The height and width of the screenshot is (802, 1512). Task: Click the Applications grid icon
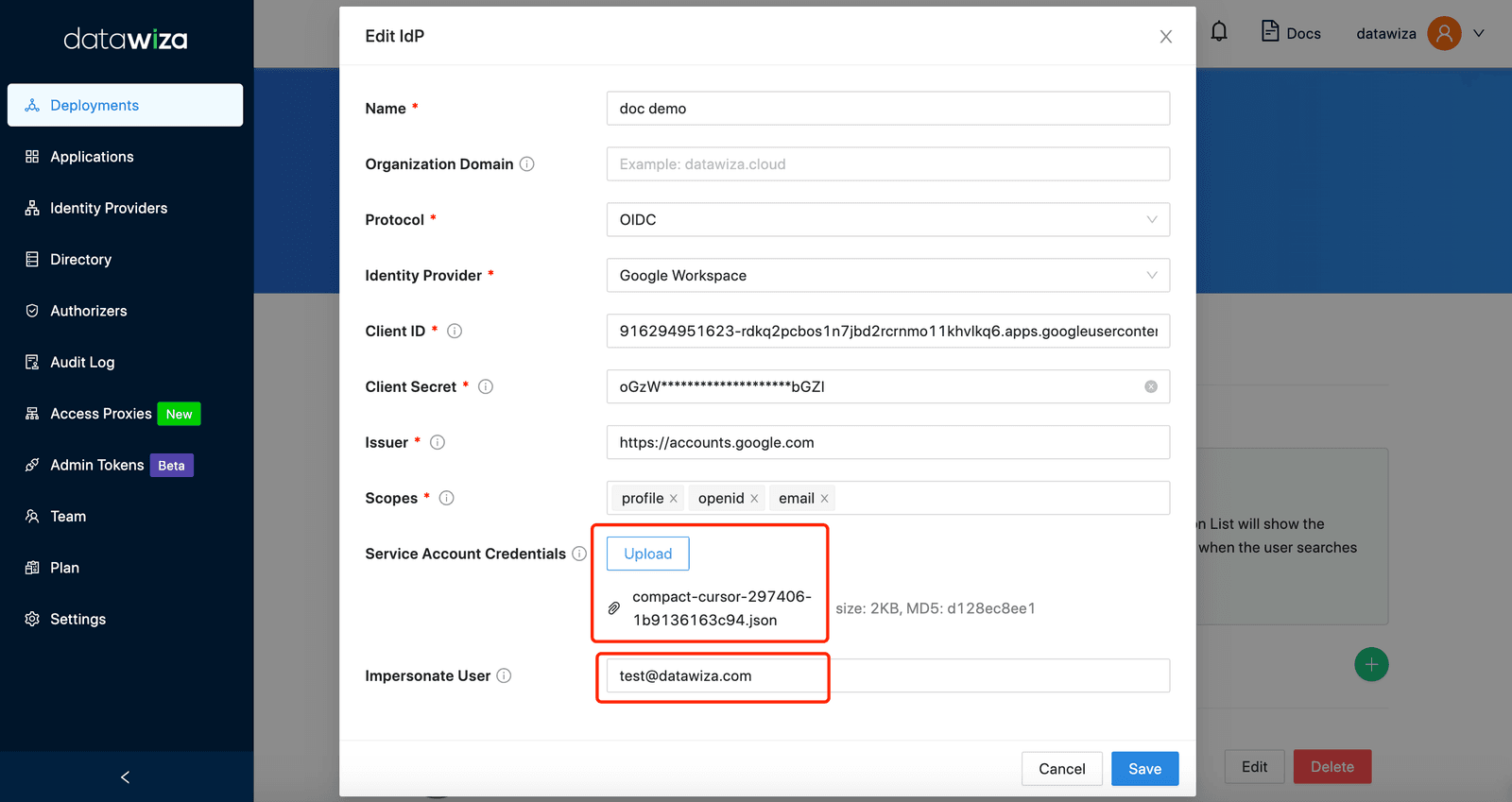click(x=32, y=157)
